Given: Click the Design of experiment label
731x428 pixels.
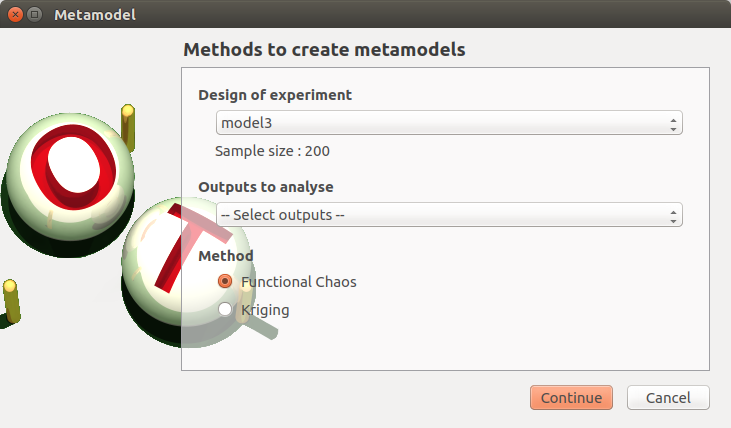Looking at the screenshot, I should (x=275, y=95).
